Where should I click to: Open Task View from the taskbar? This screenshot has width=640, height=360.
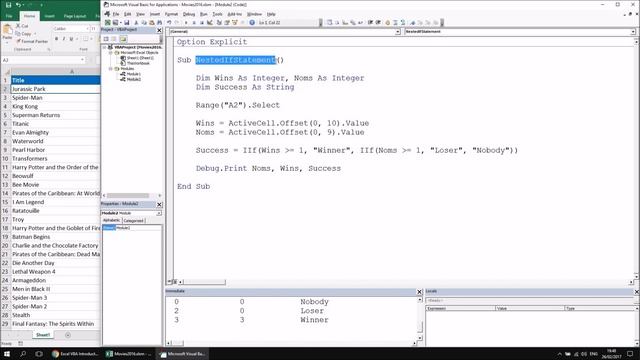[39, 354]
